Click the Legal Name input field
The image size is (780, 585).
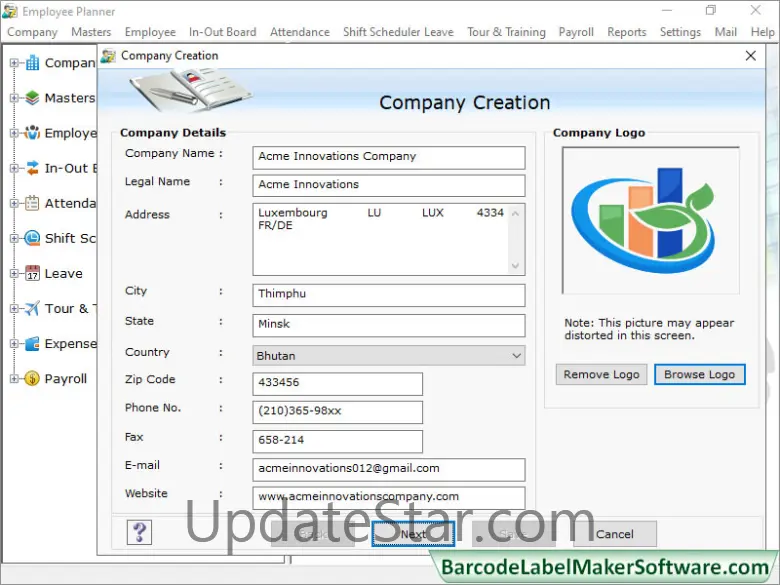[389, 185]
